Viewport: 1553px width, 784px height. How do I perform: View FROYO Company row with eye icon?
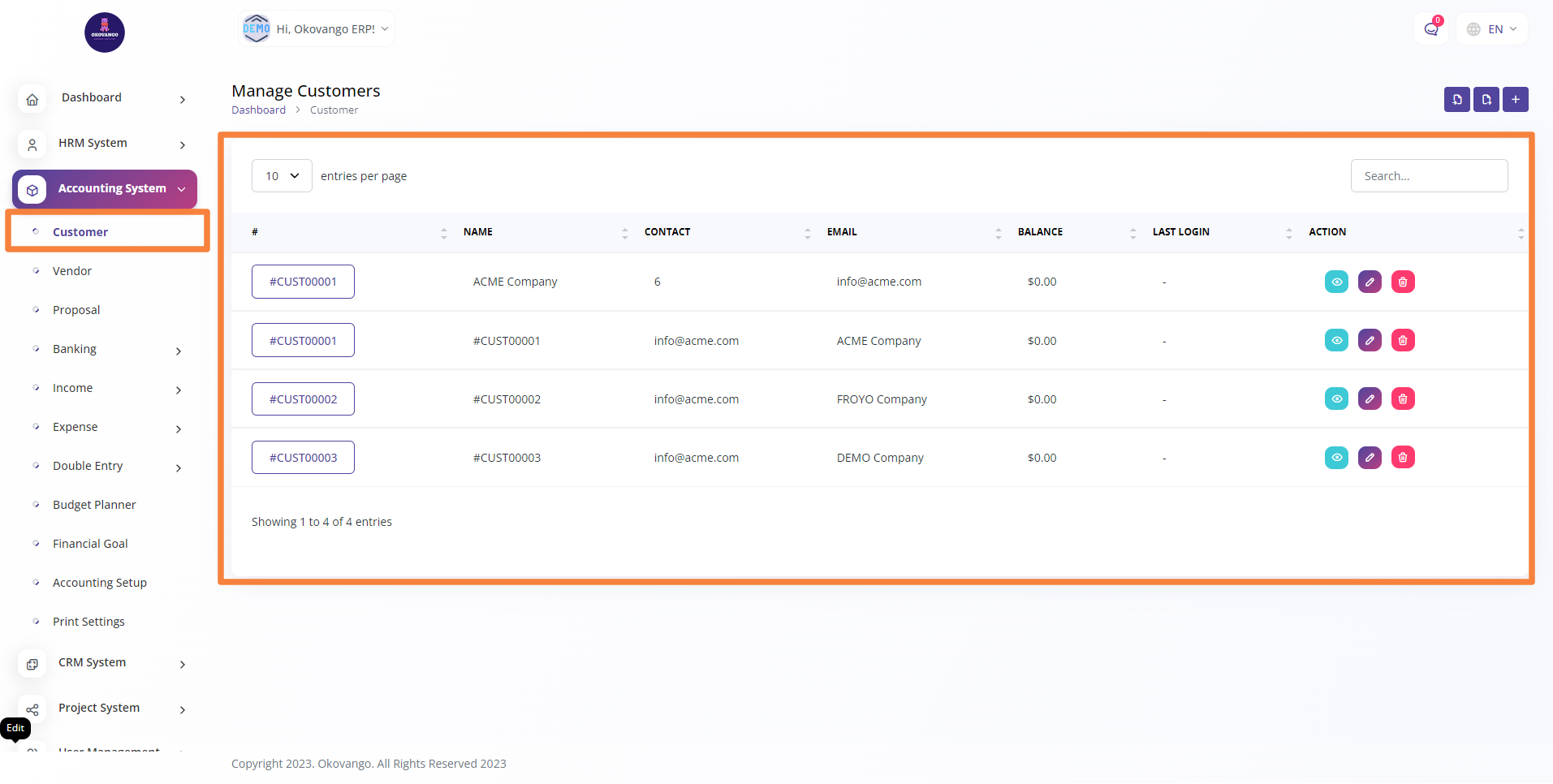click(1335, 399)
